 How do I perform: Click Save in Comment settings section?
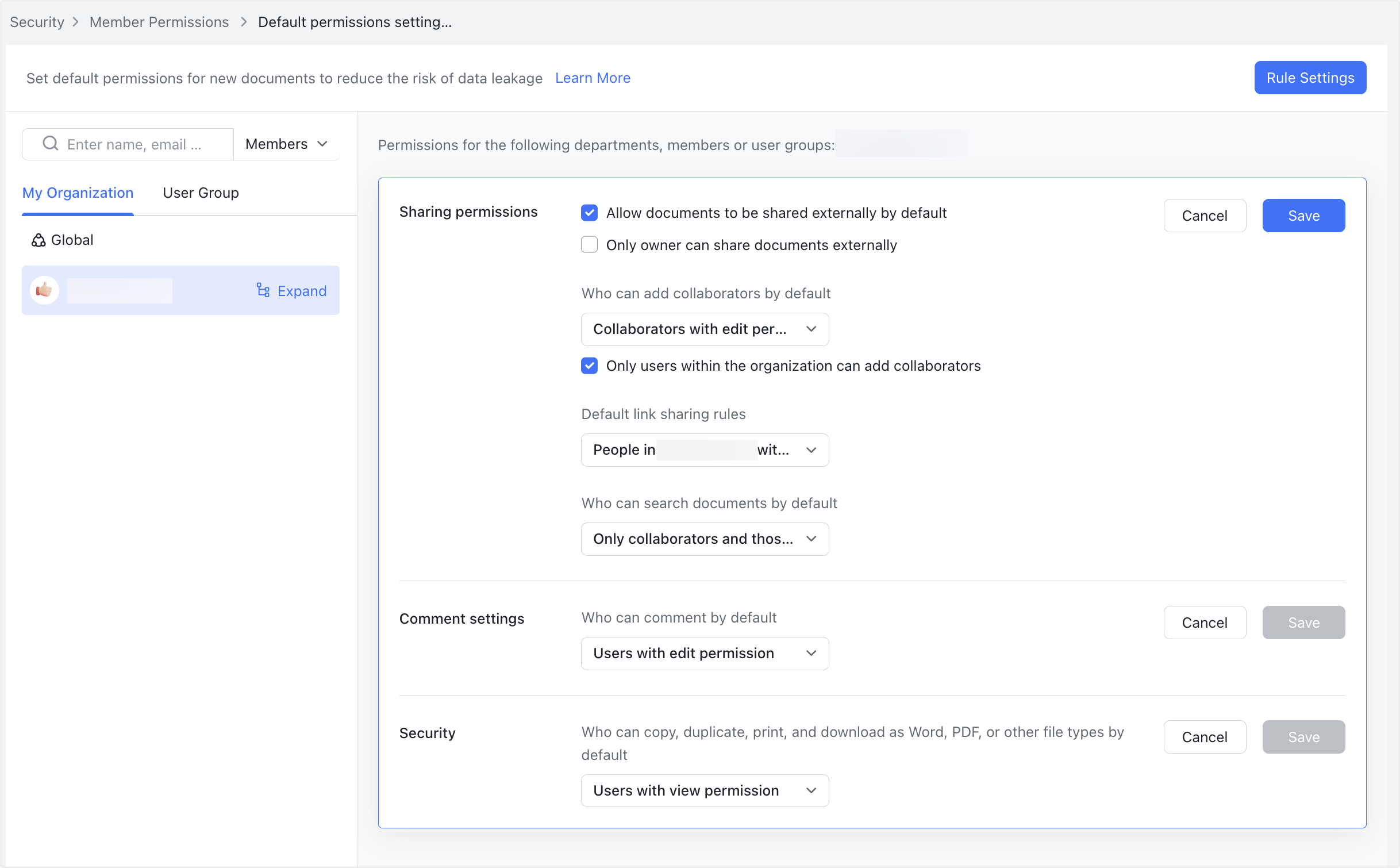click(1303, 623)
